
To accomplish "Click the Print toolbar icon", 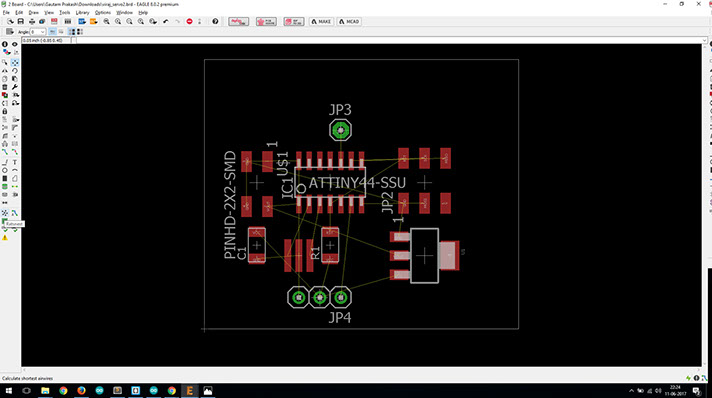I will tap(32, 21).
